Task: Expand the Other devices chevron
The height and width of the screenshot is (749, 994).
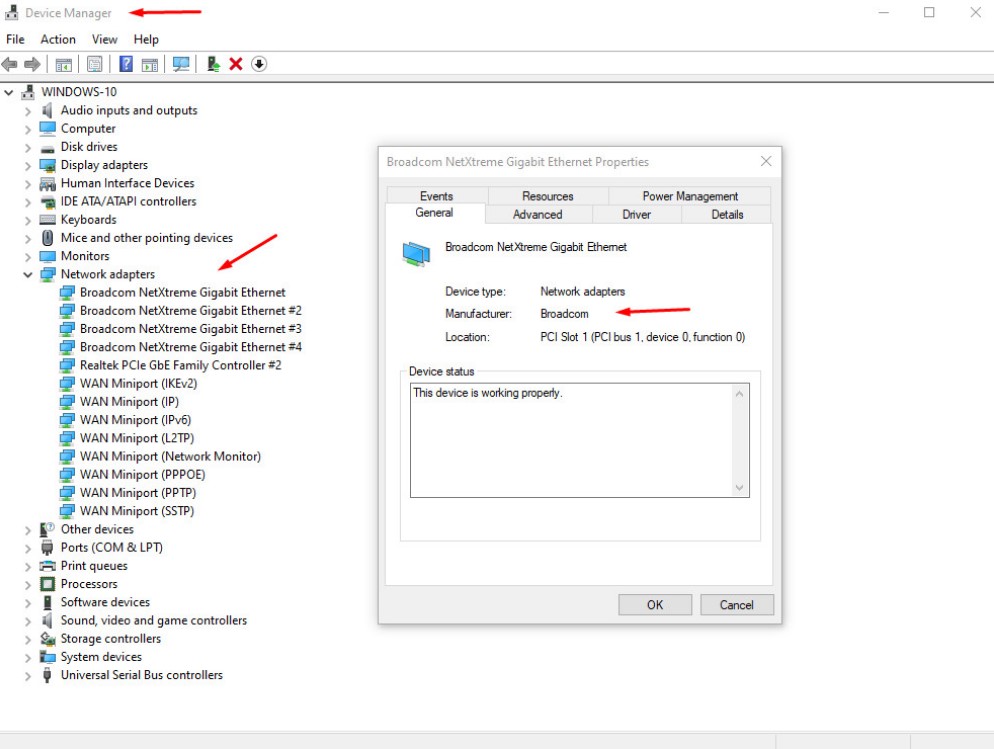Action: tap(28, 530)
